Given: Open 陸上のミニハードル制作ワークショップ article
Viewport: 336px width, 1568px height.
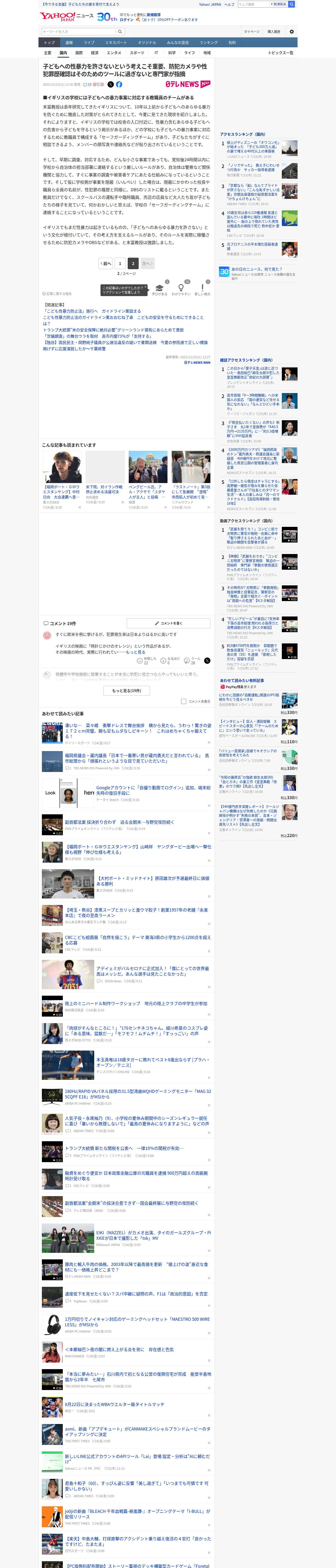Looking at the screenshot, I should tap(136, 1004).
